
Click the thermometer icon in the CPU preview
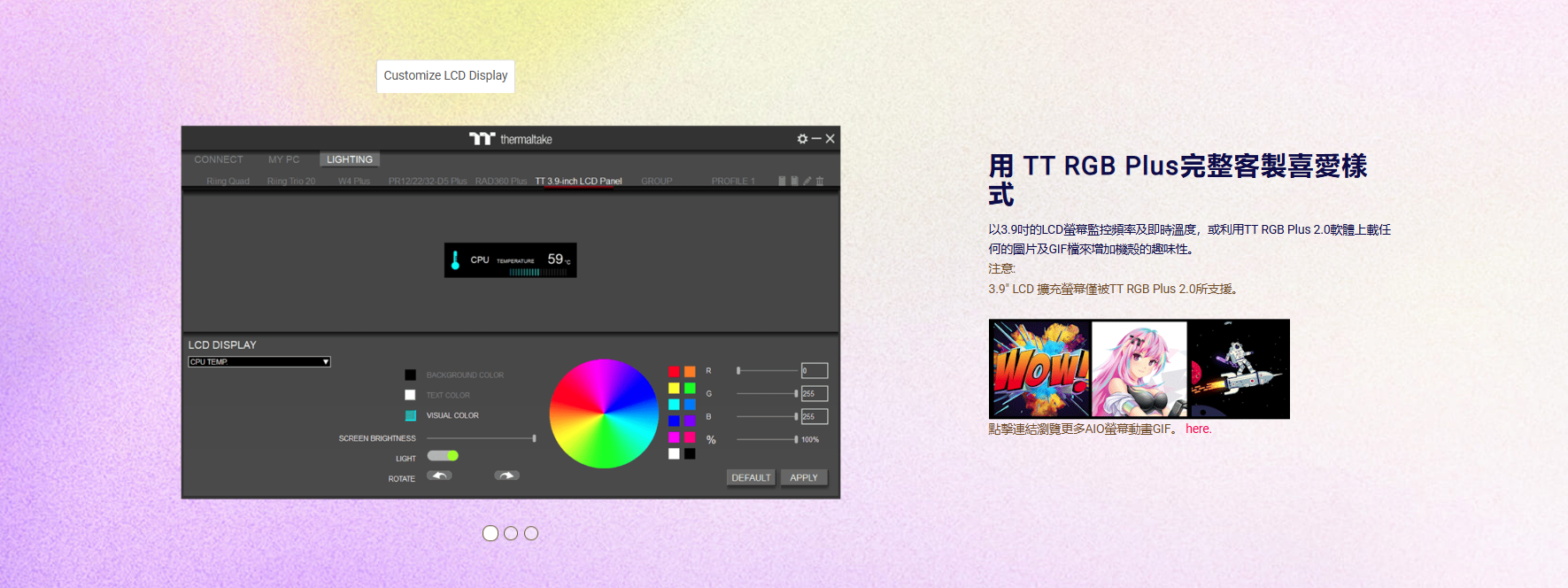(x=455, y=260)
